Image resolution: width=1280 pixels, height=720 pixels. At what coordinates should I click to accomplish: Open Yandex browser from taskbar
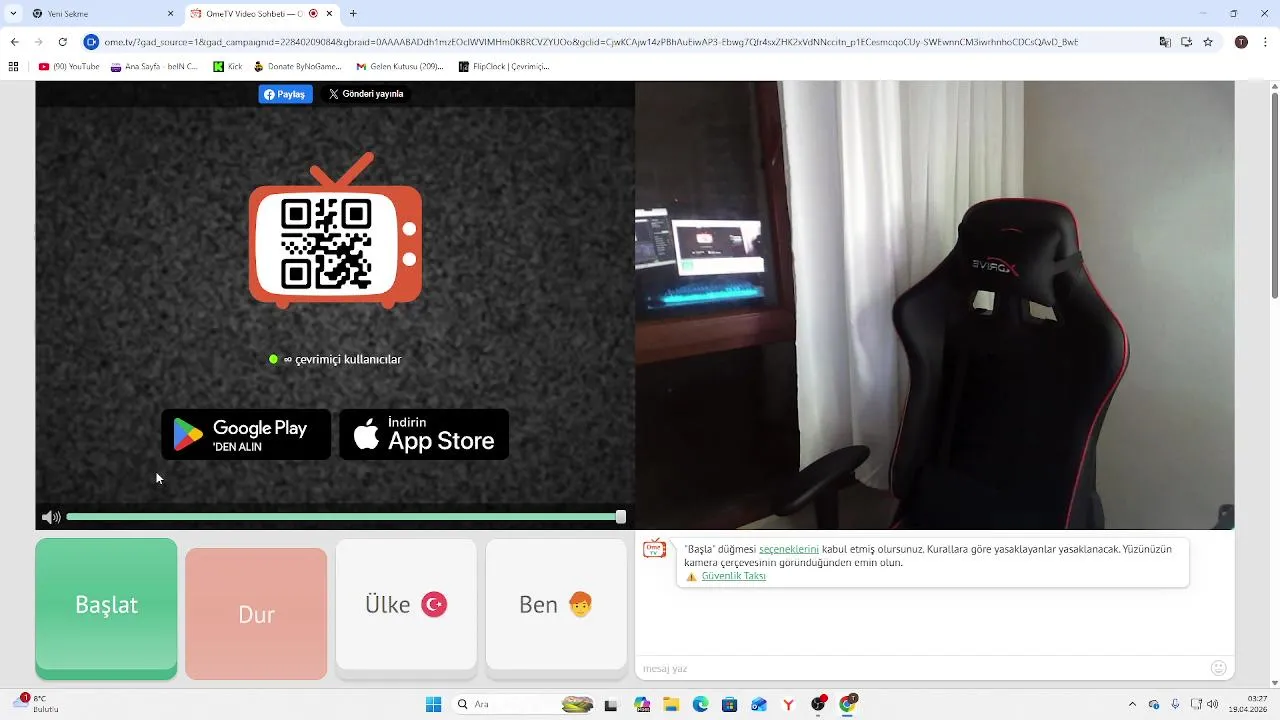788,704
